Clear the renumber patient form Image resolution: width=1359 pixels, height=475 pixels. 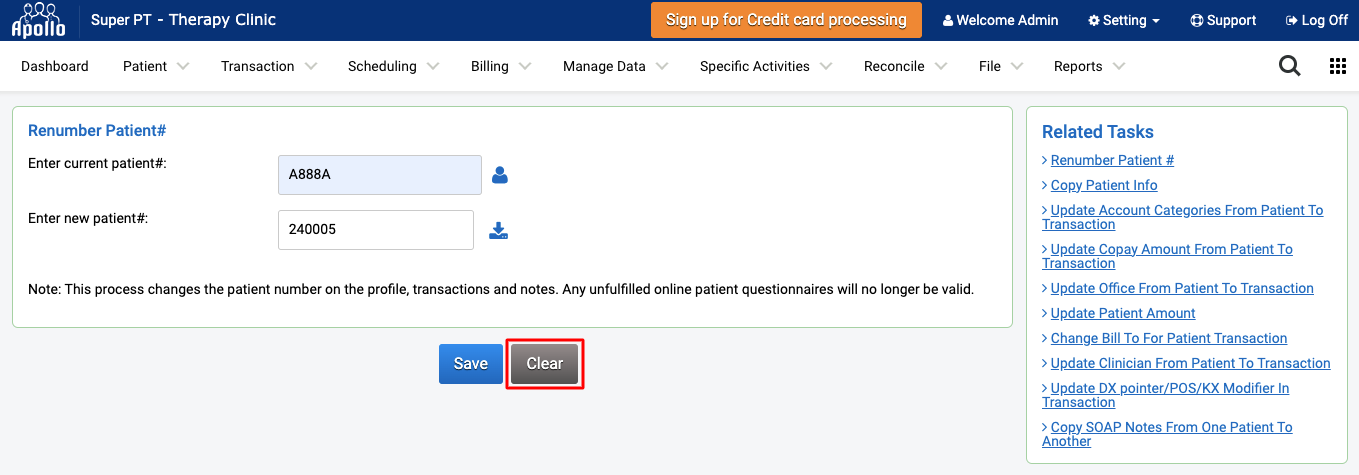point(545,364)
